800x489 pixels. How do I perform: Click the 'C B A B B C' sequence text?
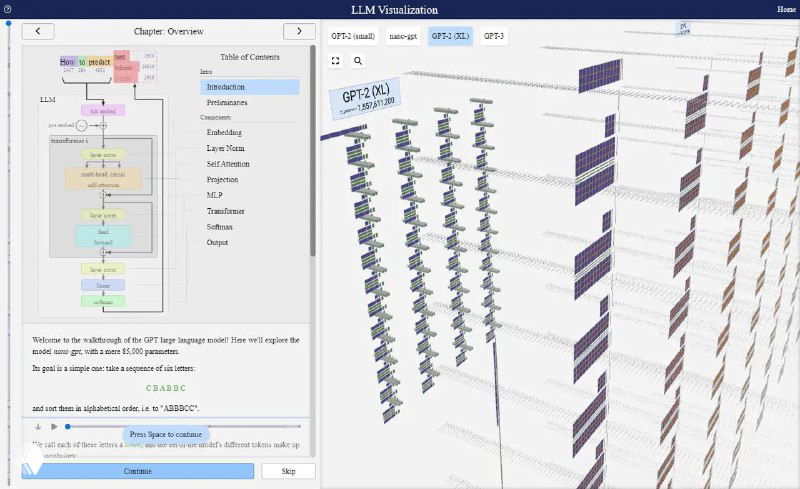tap(166, 388)
